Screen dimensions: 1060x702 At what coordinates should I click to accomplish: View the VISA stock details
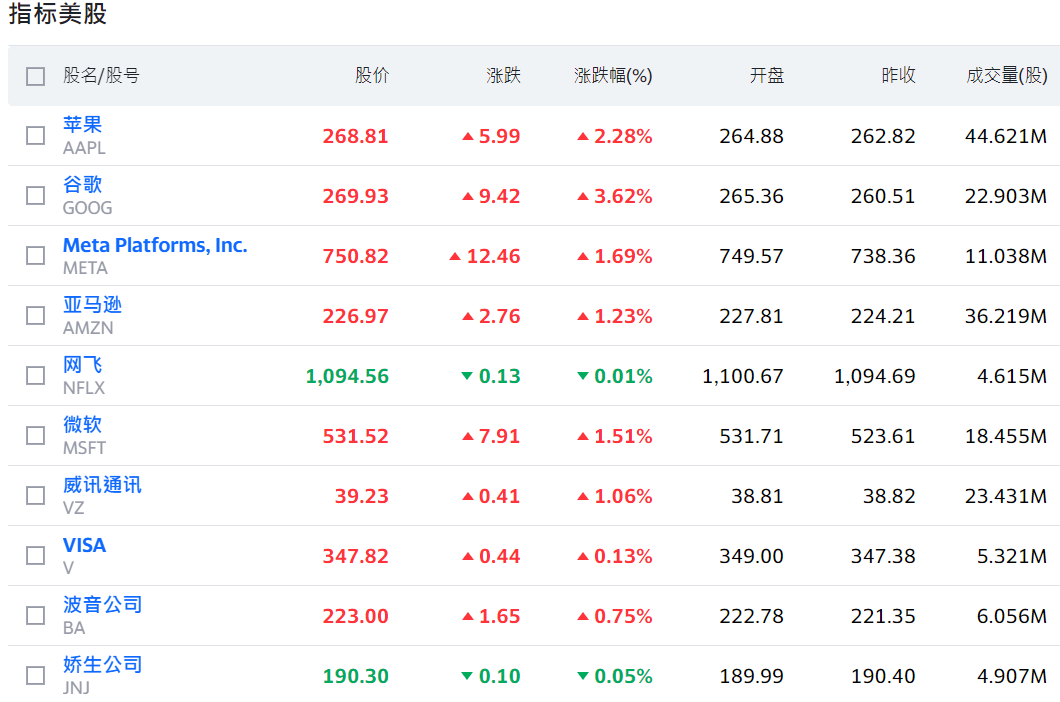84,545
